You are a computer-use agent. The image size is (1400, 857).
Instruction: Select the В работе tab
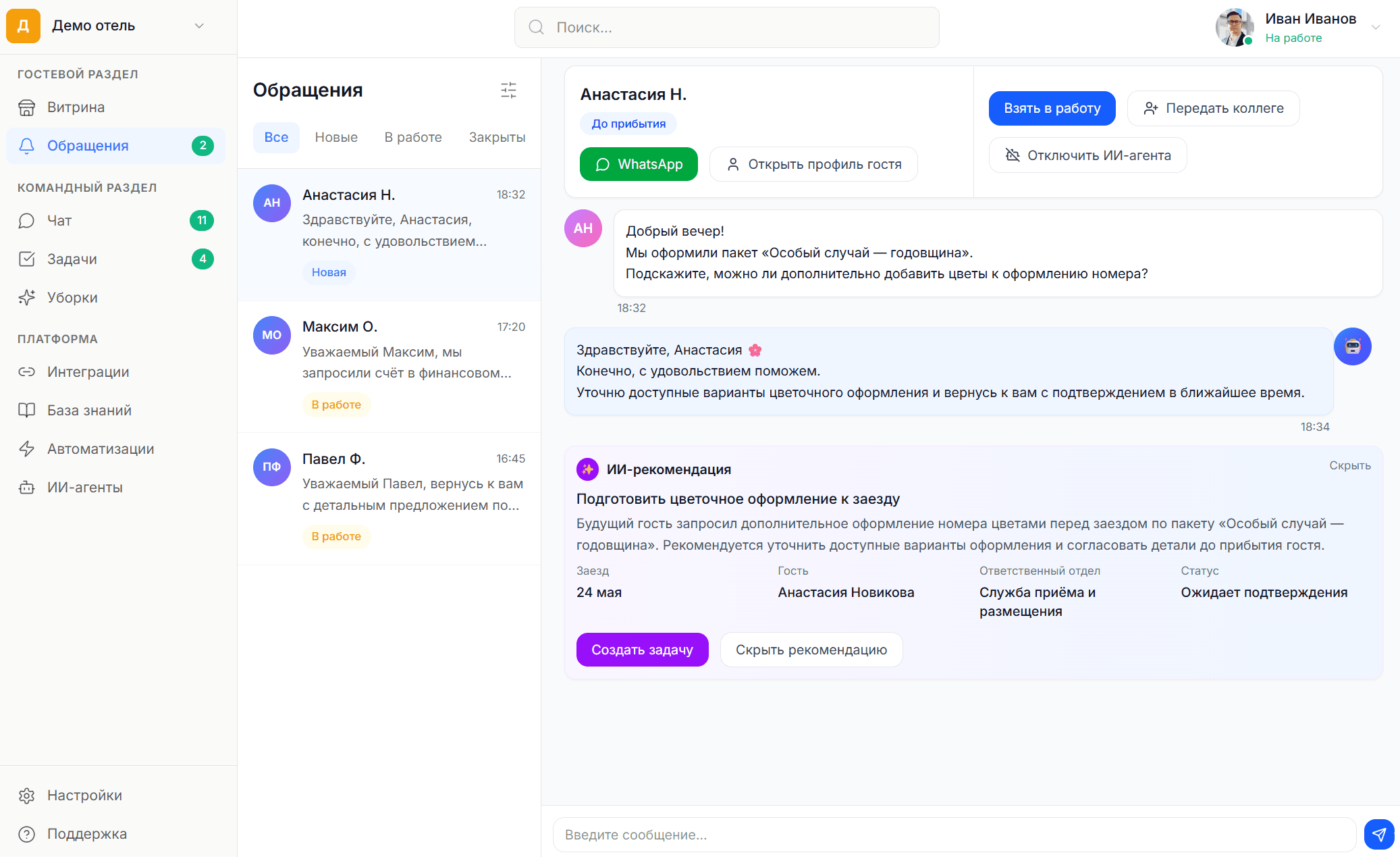point(413,138)
